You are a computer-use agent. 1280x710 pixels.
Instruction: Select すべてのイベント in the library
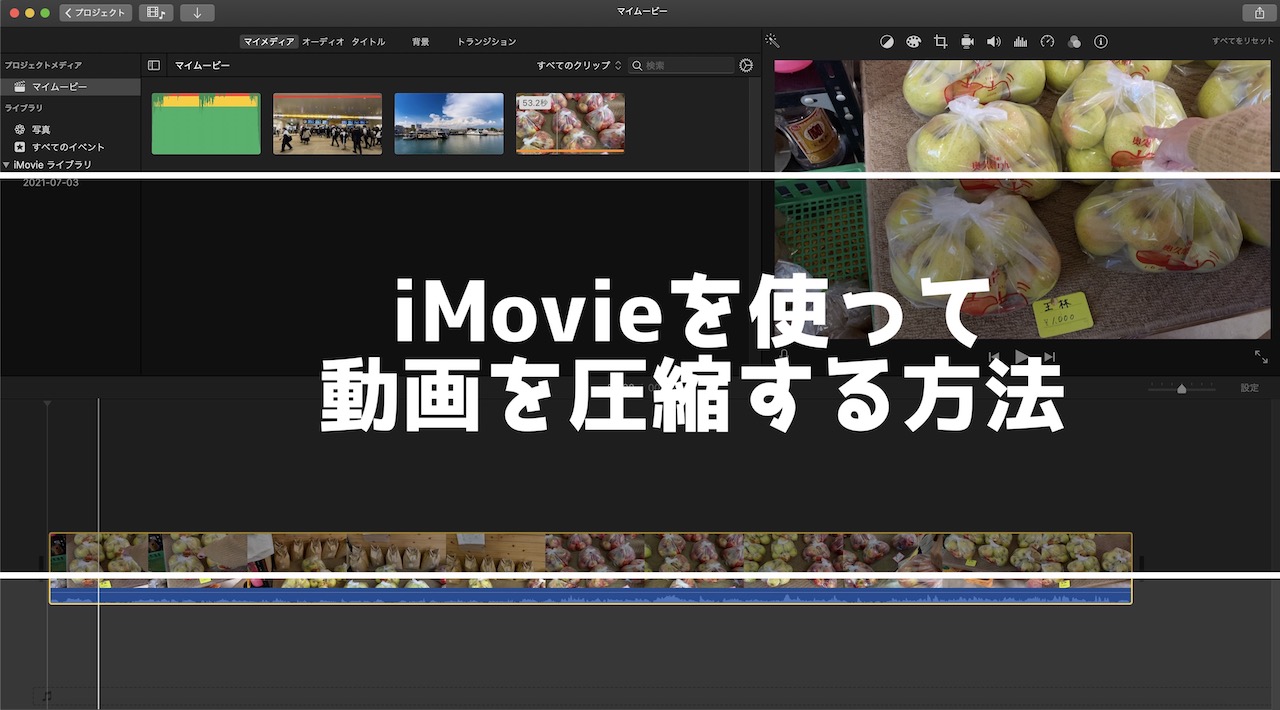tap(70, 147)
